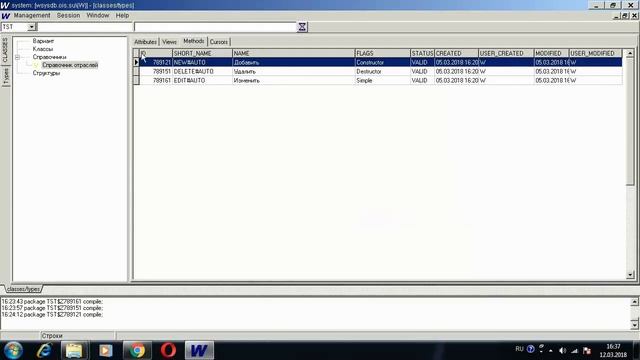Sort by the NAME column header
The width and height of the screenshot is (640, 360).
[293, 53]
